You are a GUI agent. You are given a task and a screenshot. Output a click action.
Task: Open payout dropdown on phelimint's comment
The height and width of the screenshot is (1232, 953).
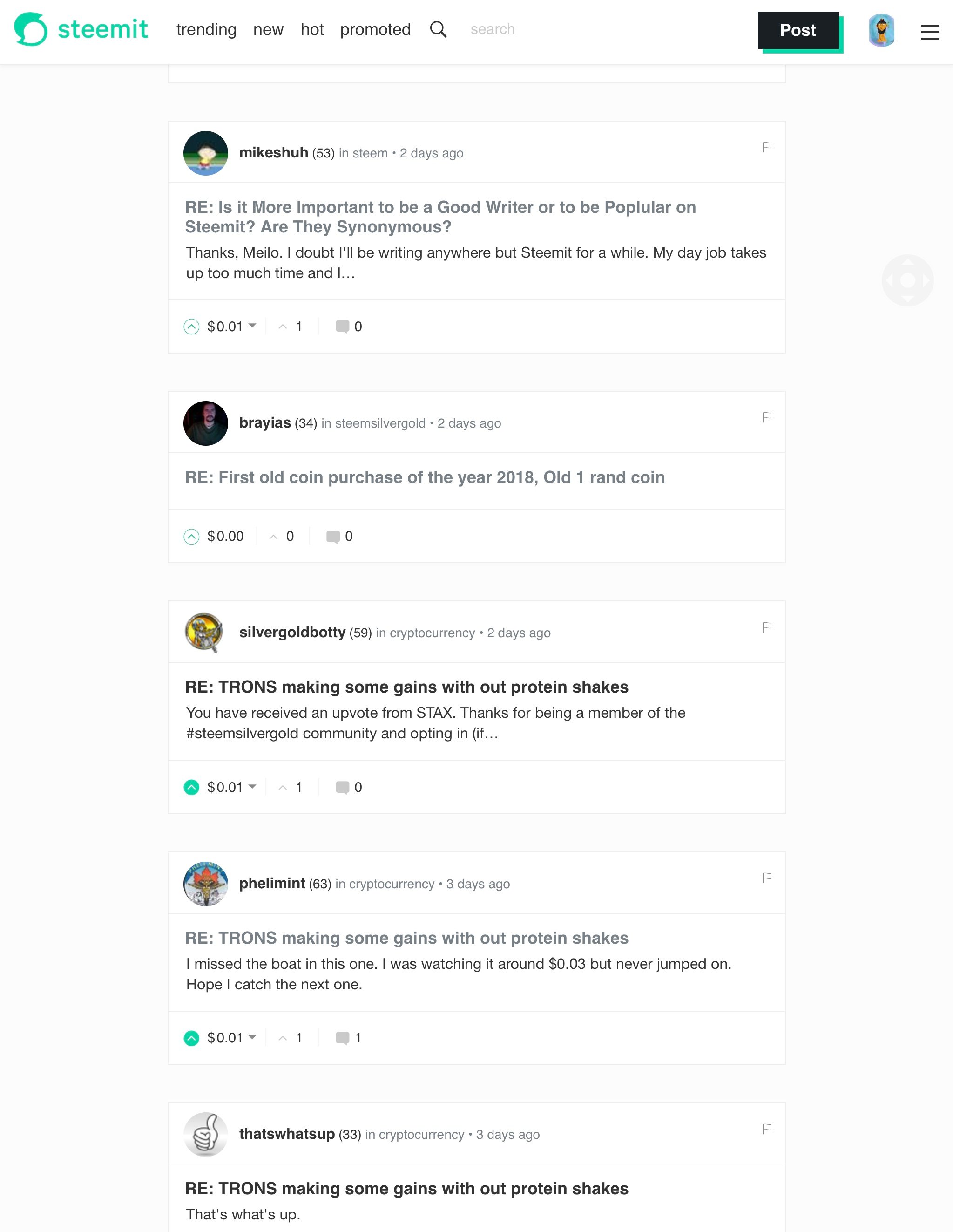coord(252,1037)
